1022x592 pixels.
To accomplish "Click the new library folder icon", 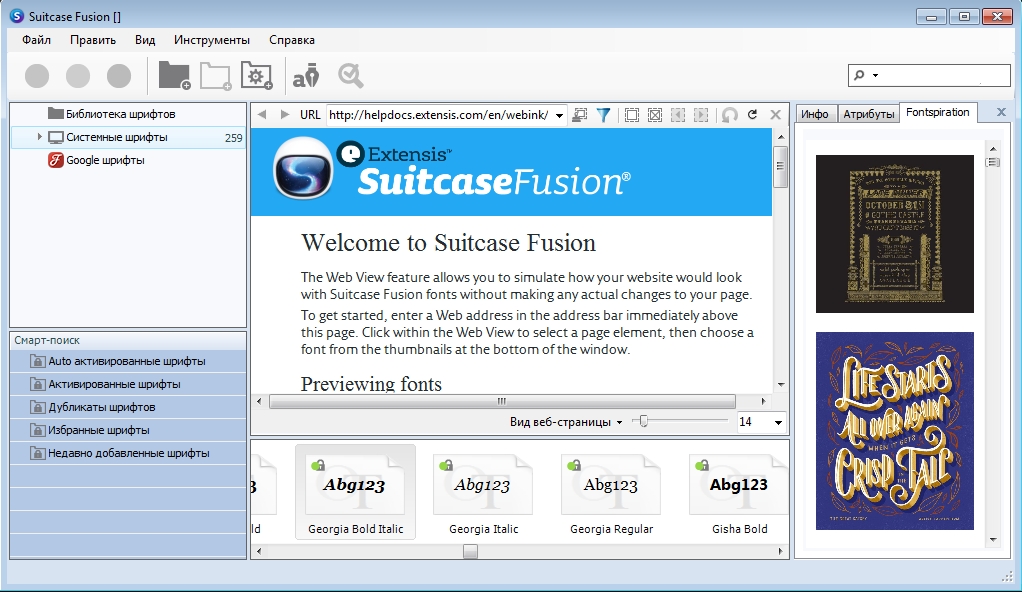I will [174, 76].
